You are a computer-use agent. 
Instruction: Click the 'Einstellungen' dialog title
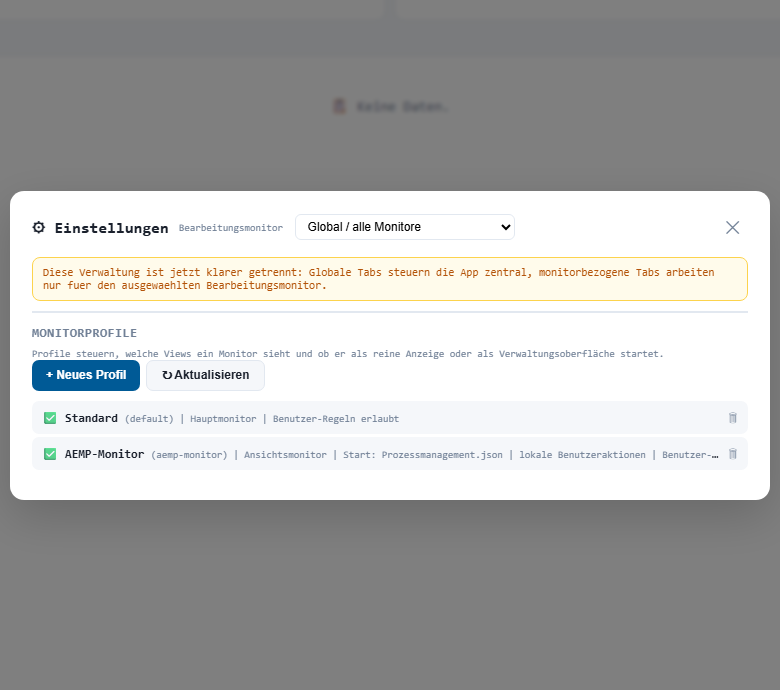111,228
